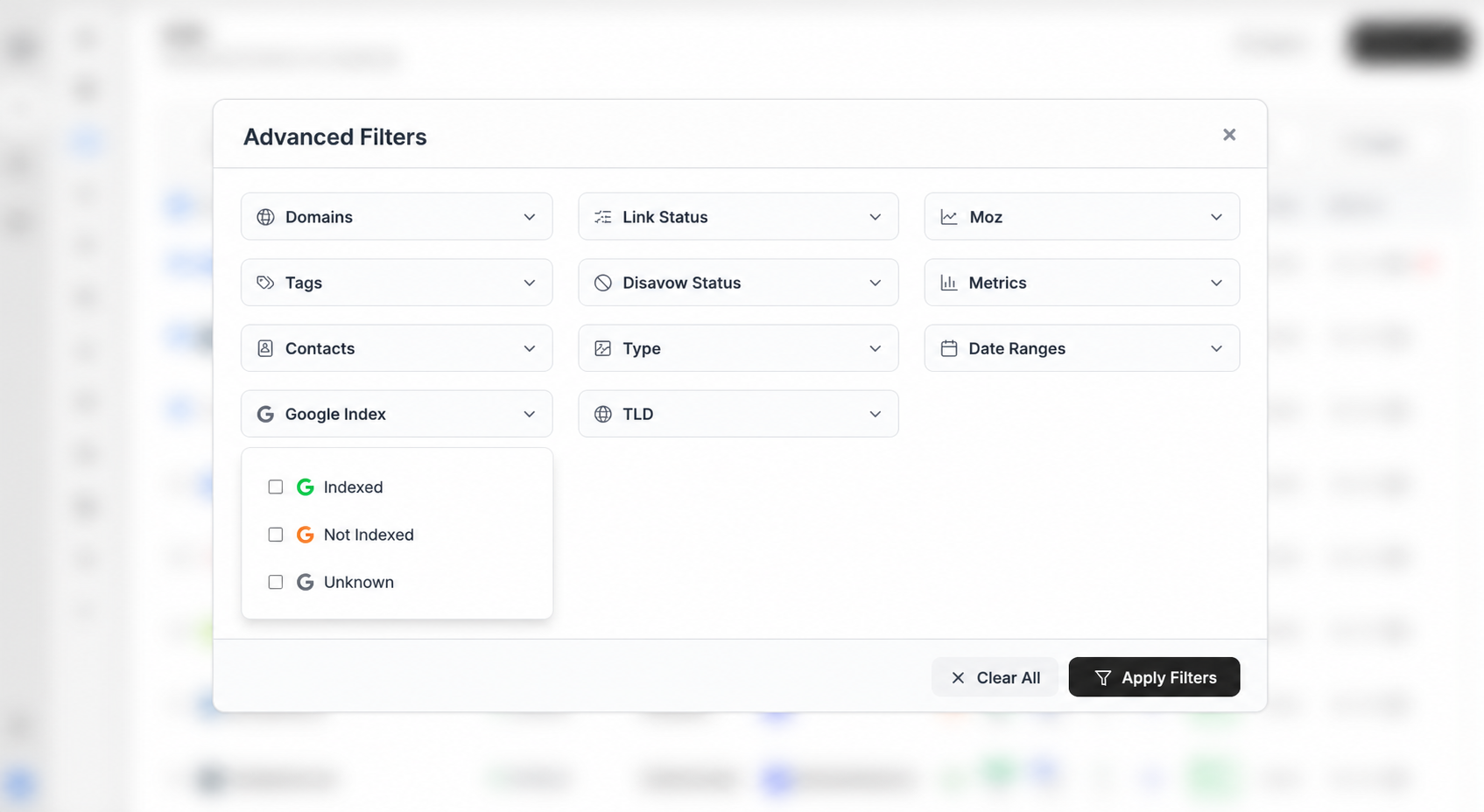The width and height of the screenshot is (1484, 812).
Task: Open the Link Status dropdown chevron
Action: [876, 217]
